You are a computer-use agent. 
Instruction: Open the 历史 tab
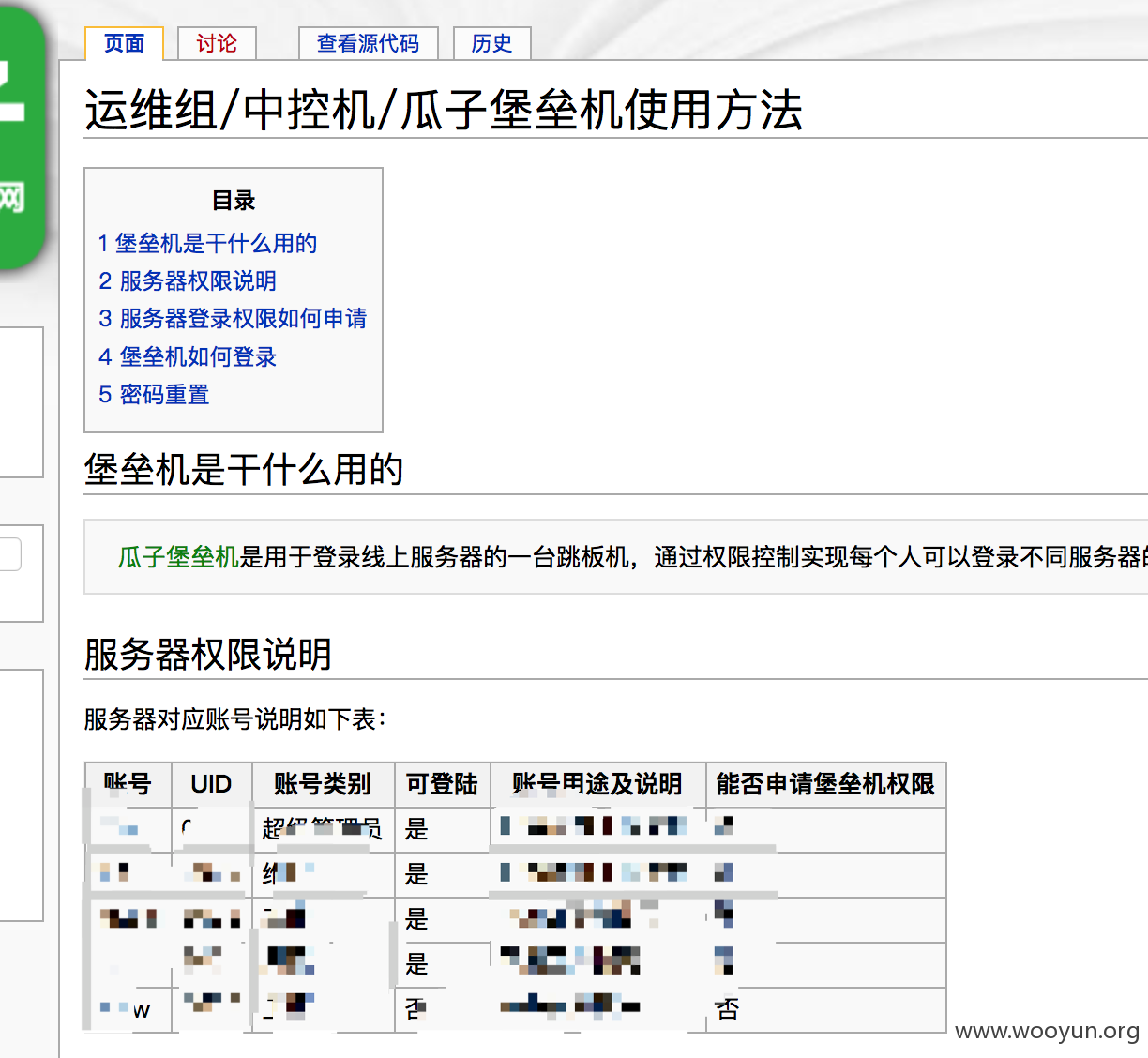coord(491,44)
